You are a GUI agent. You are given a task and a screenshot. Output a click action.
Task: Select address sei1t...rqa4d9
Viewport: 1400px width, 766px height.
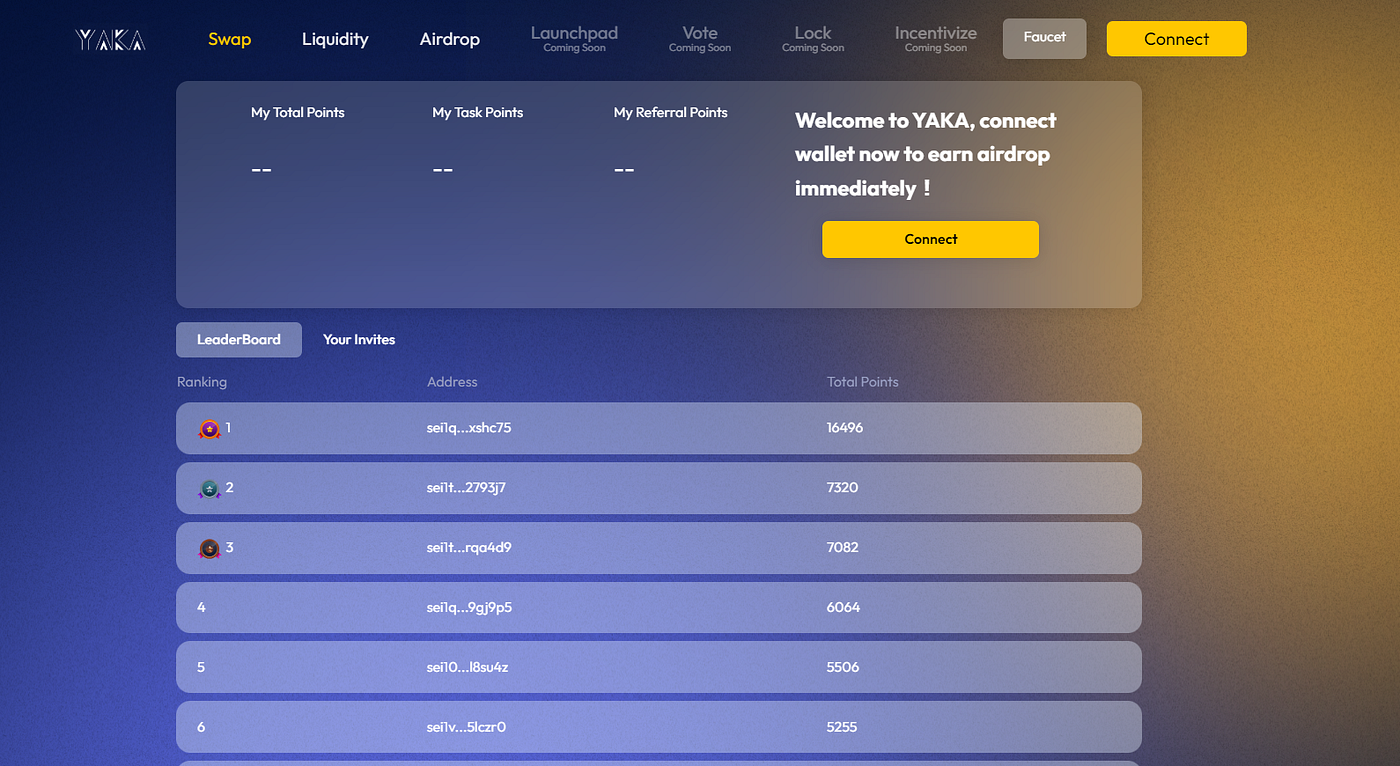click(469, 548)
